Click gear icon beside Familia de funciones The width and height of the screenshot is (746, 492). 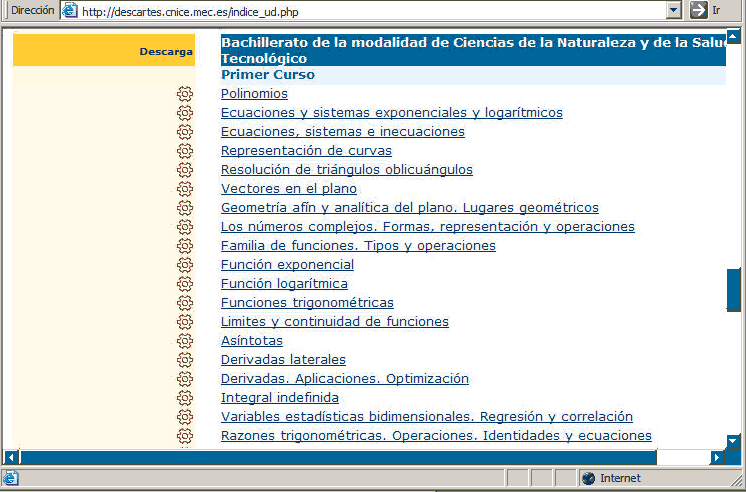coord(185,246)
